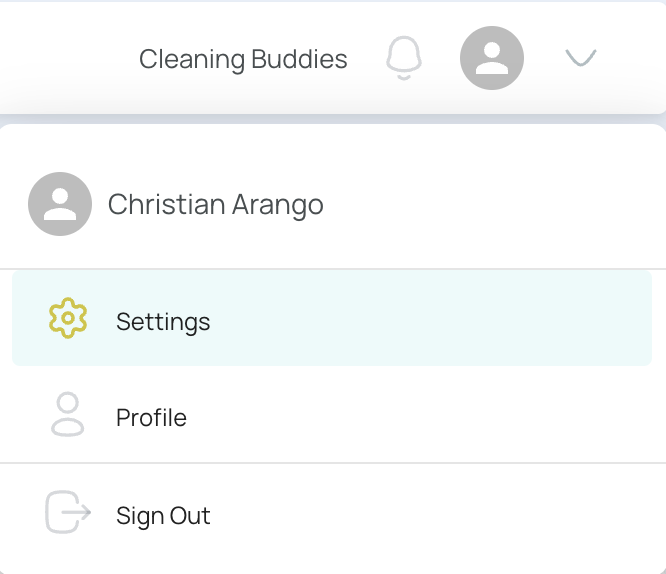Click the Cleaning Buddies company name
Screen dimensions: 666x574
pyautogui.click(x=243, y=59)
